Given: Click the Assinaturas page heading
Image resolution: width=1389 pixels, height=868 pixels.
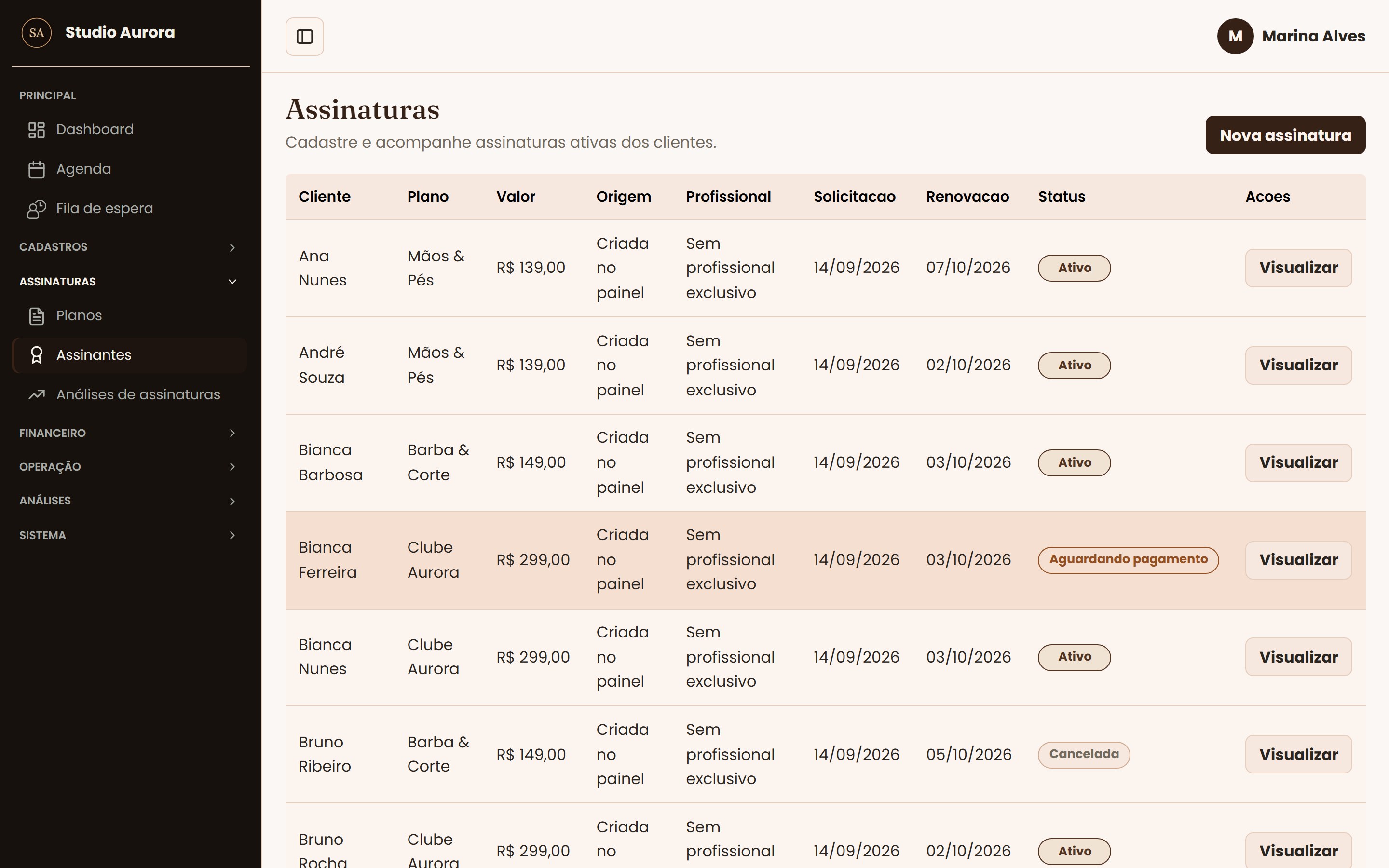Looking at the screenshot, I should [x=363, y=109].
